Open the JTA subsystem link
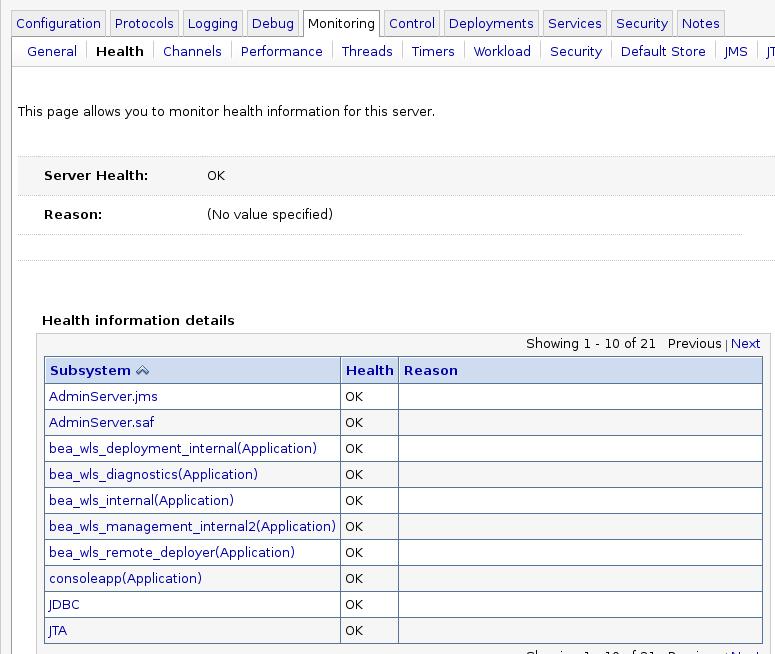This screenshot has height=654, width=775. click(x=57, y=631)
